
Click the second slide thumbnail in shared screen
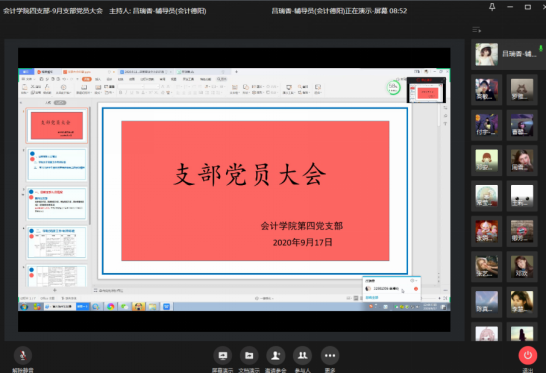coord(57,165)
